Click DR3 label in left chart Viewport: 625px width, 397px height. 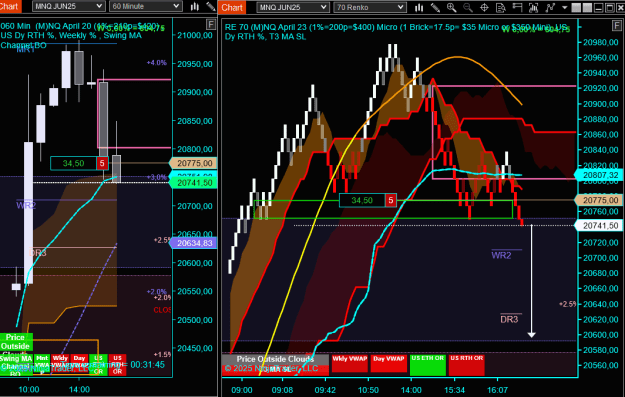coord(37,253)
